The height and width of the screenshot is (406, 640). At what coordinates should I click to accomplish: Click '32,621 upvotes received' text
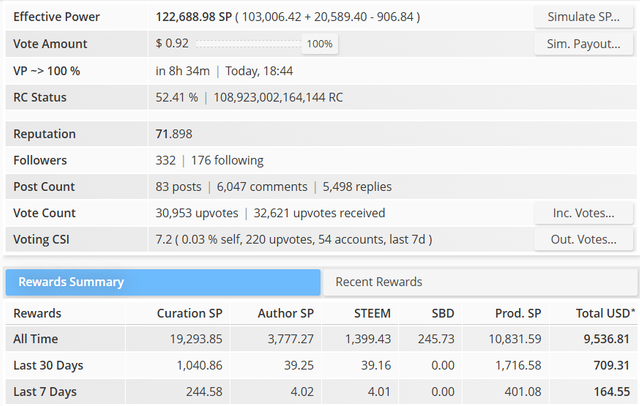tap(319, 213)
